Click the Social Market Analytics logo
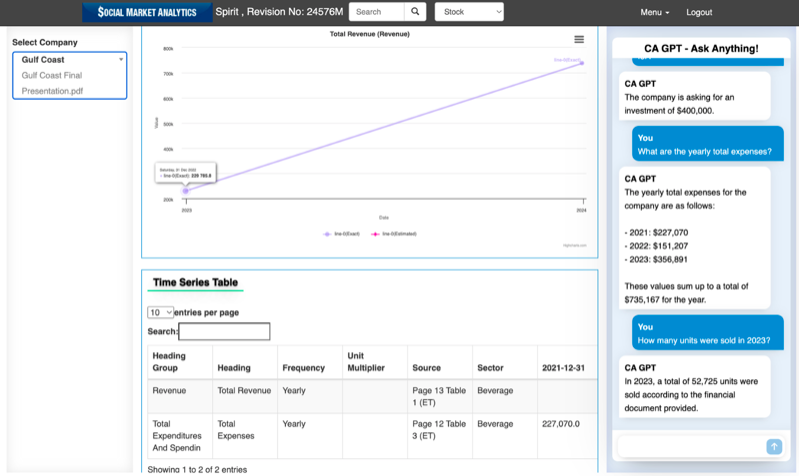Image resolution: width=799 pixels, height=476 pixels. click(147, 12)
